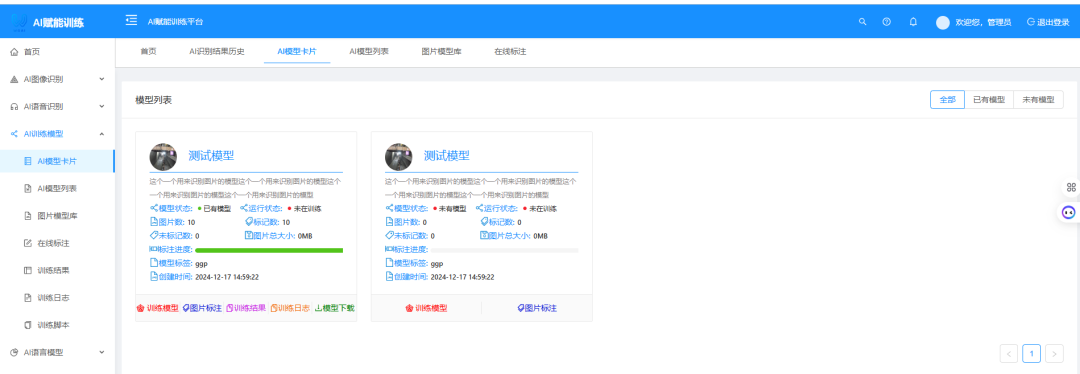The image size is (1080, 374).
Task: Click the admin avatar circle
Action: [x=943, y=23]
